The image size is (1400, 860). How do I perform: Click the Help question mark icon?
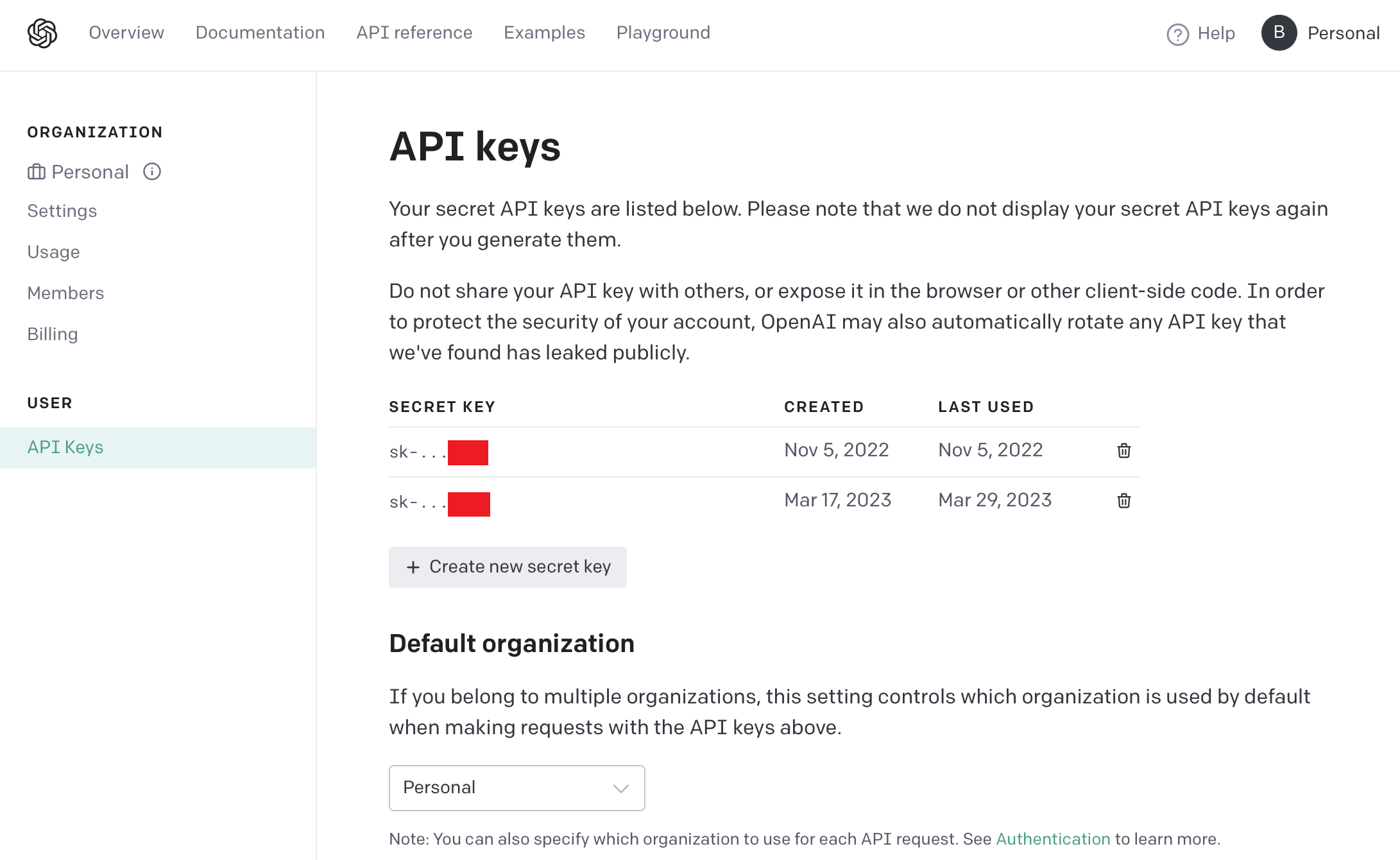(1177, 34)
